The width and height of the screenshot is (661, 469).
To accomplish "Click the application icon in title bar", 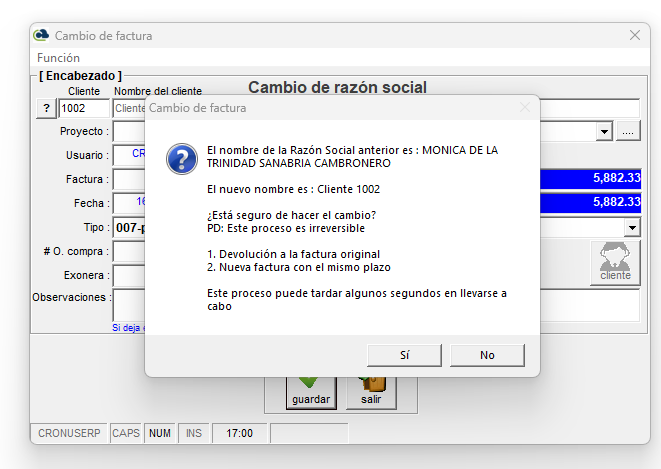I will [x=42, y=36].
